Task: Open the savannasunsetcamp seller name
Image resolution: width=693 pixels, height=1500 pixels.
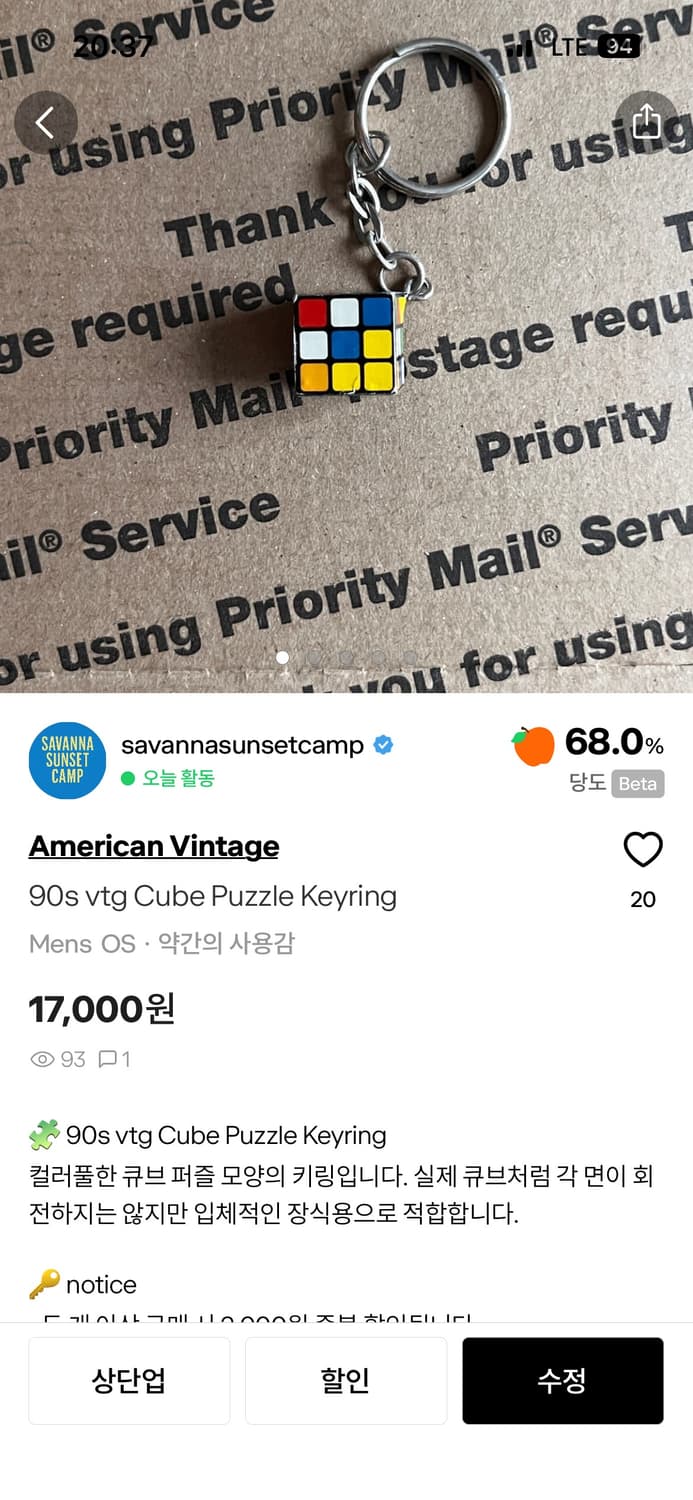Action: coord(242,745)
